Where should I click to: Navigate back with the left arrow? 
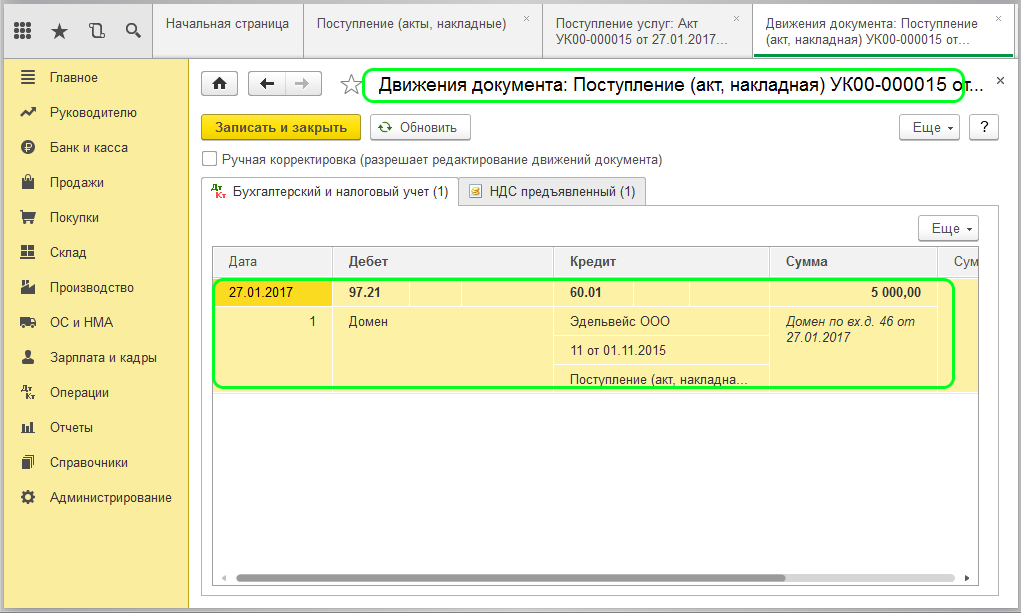click(x=267, y=84)
